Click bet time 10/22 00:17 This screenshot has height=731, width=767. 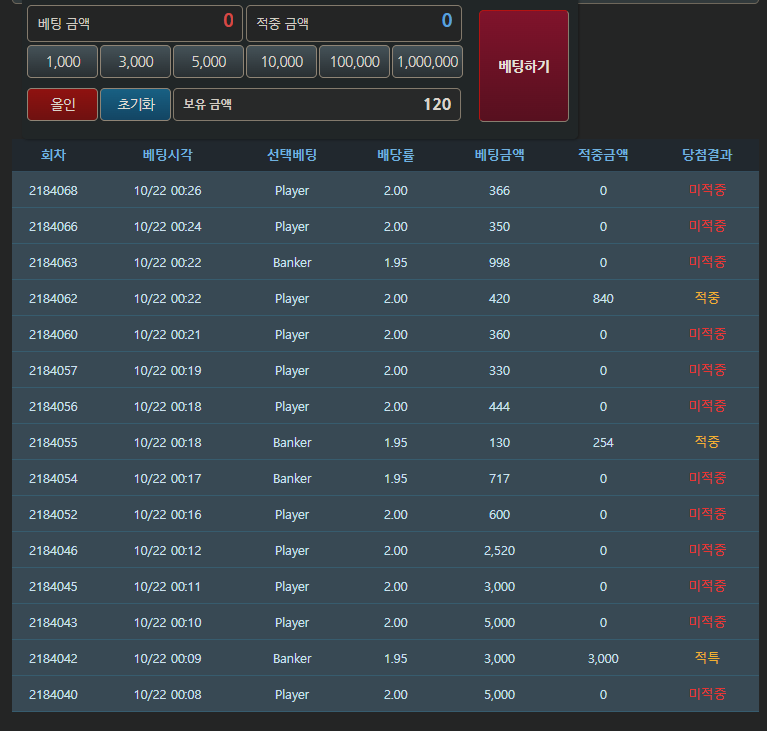coord(168,479)
